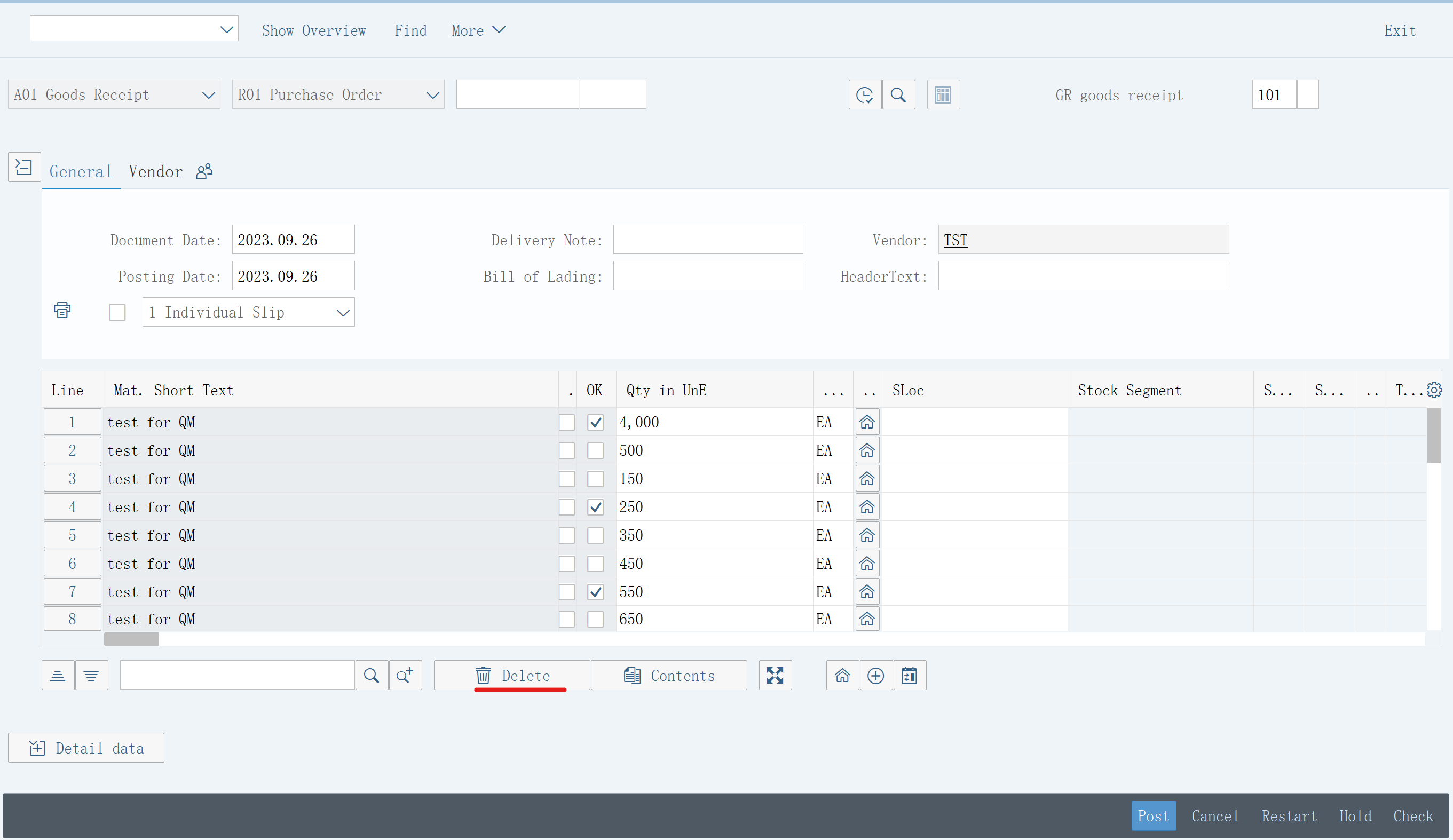The height and width of the screenshot is (840, 1453).
Task: Open the command field dropdown at top left
Action: tap(227, 29)
